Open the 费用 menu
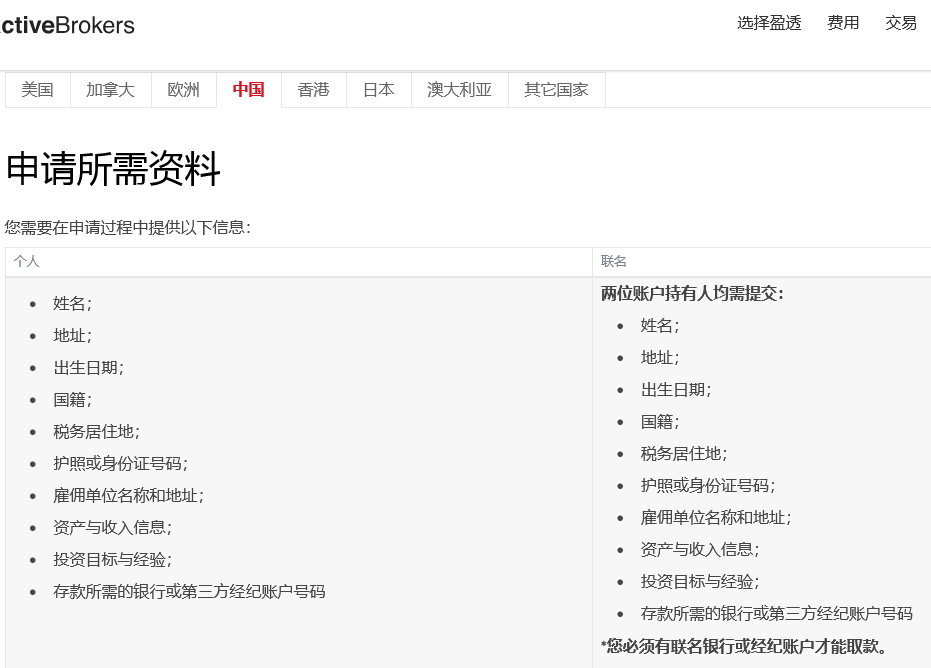 843,23
